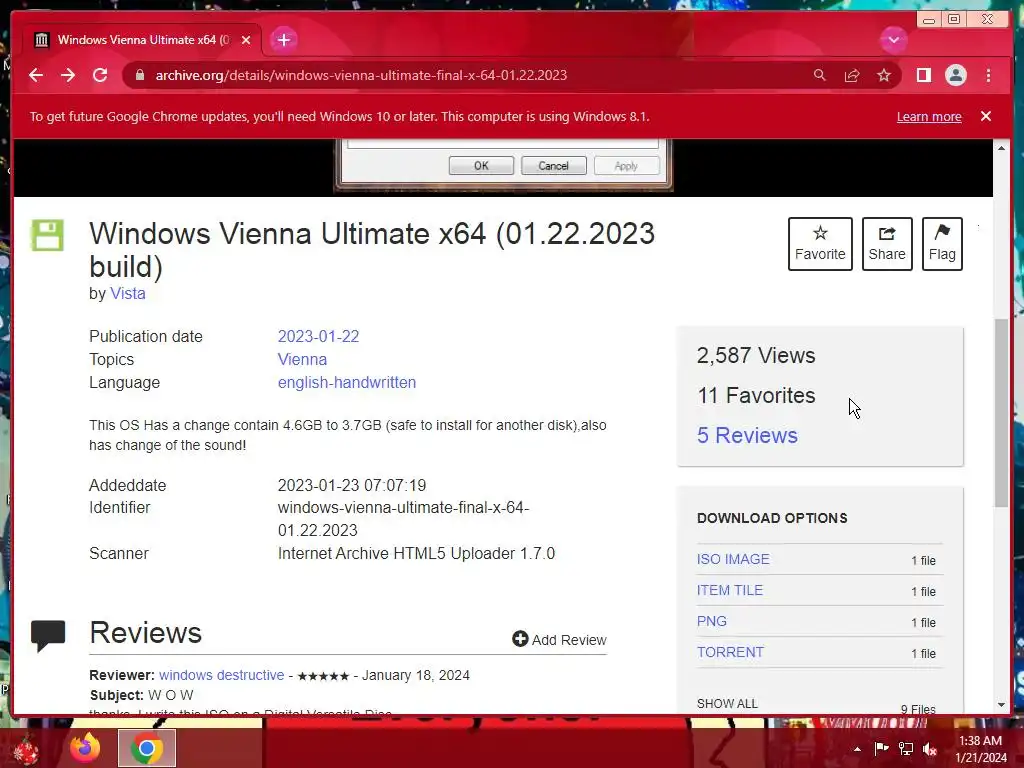Click the address bar URL
This screenshot has height=768, width=1024.
click(361, 75)
